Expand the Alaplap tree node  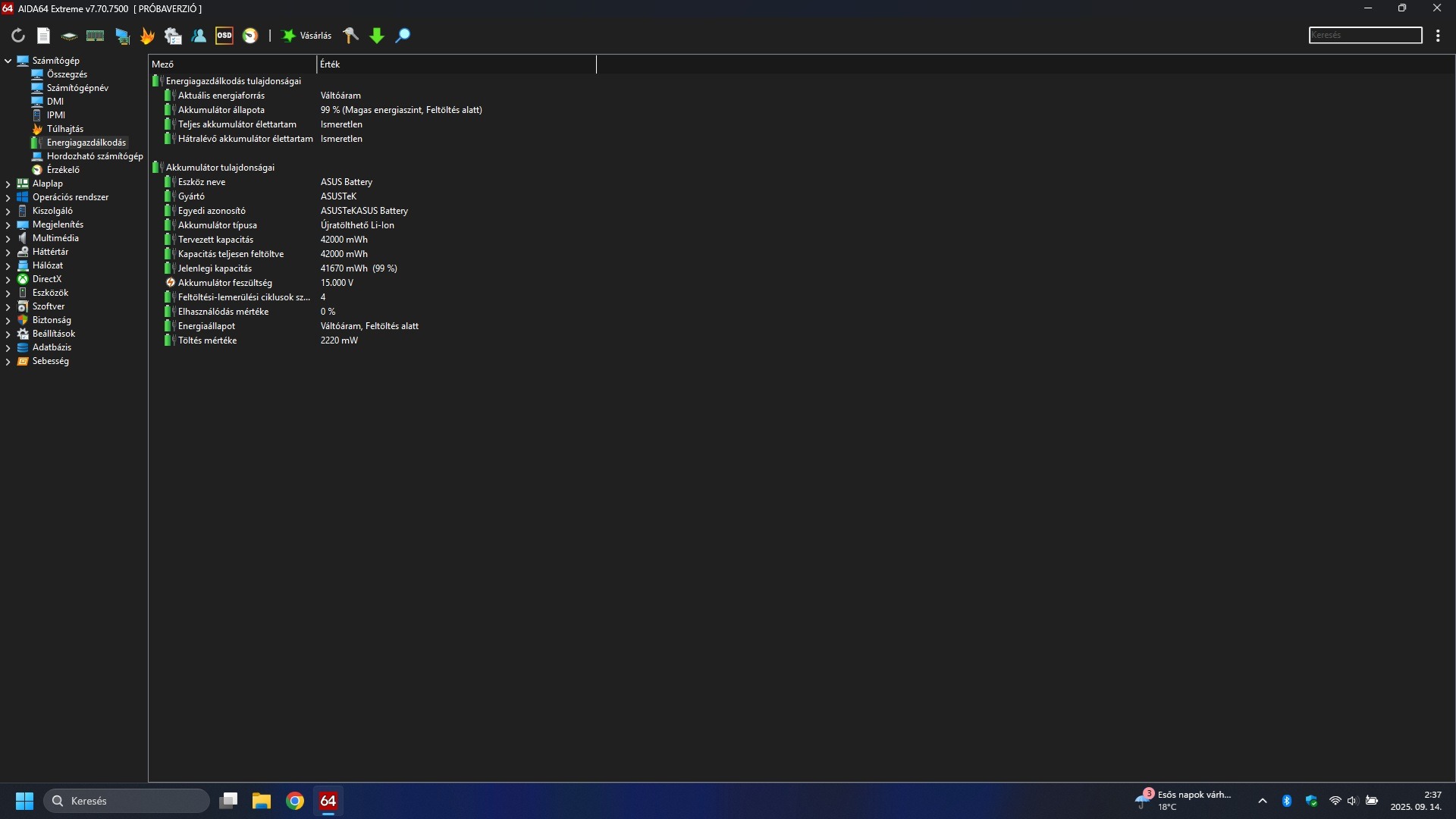click(x=8, y=184)
